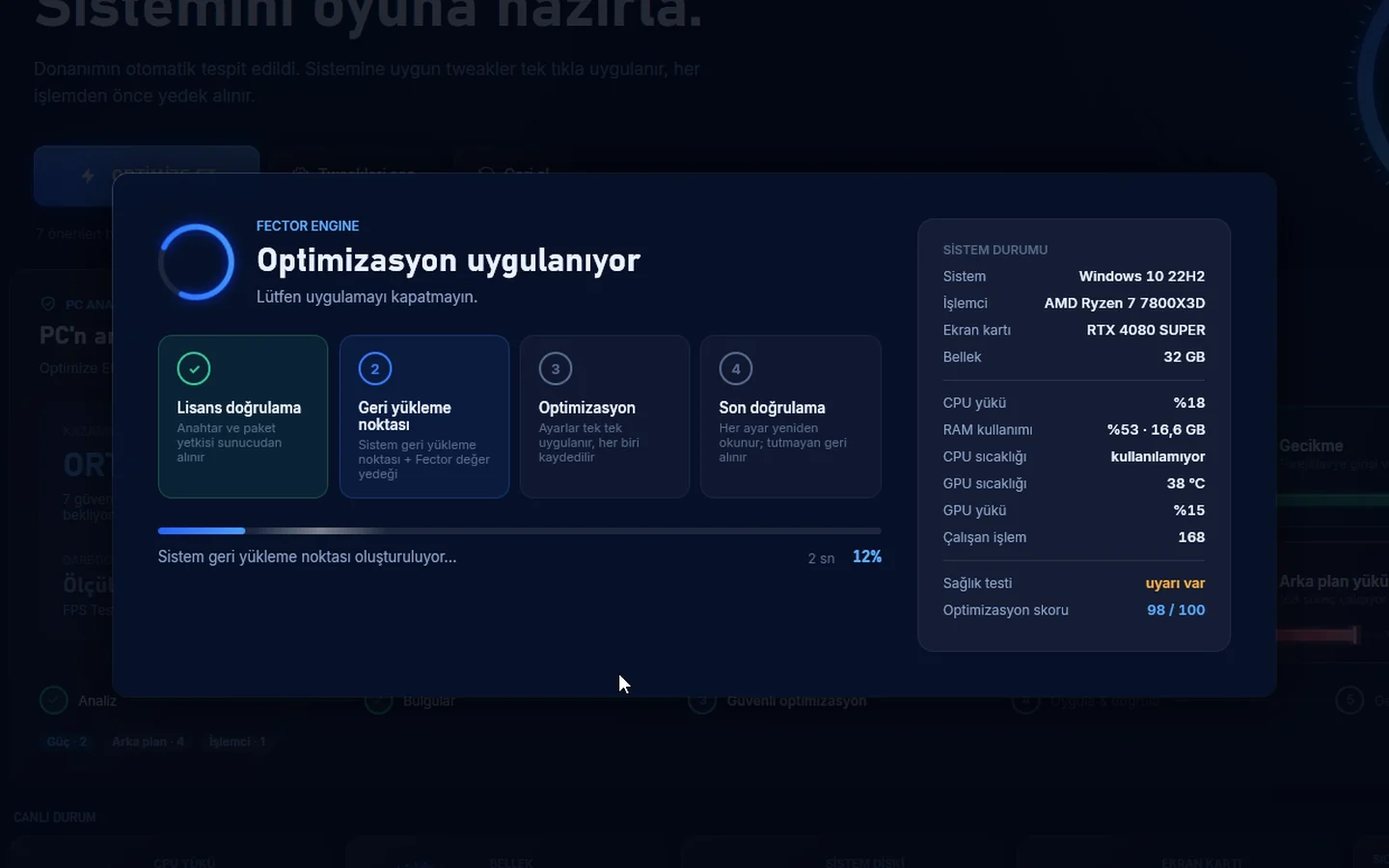Click the '%18' CPU yükü value

pyautogui.click(x=1189, y=402)
